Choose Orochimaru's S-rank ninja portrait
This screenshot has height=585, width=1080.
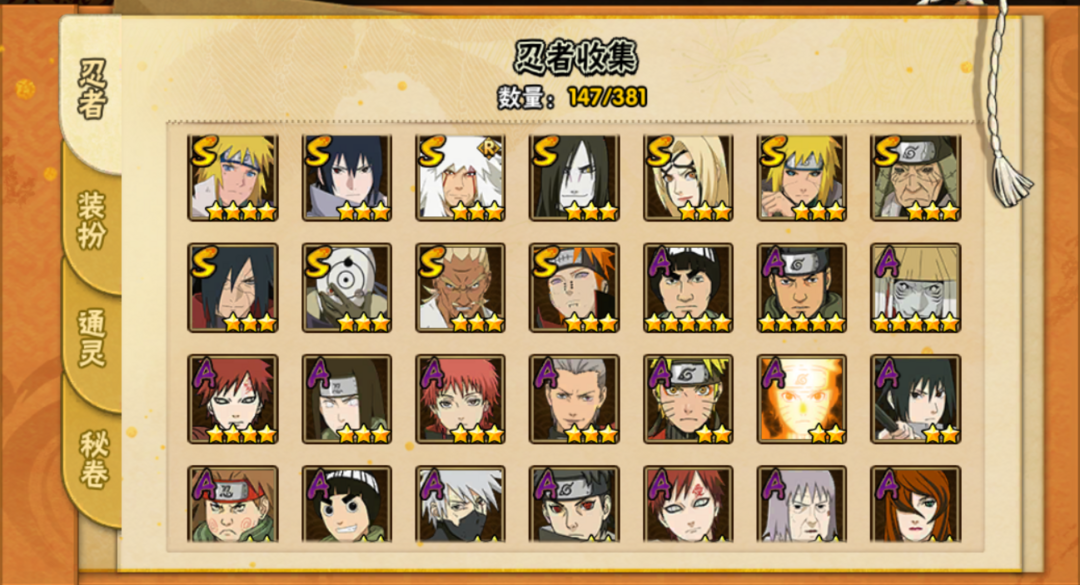(x=574, y=178)
